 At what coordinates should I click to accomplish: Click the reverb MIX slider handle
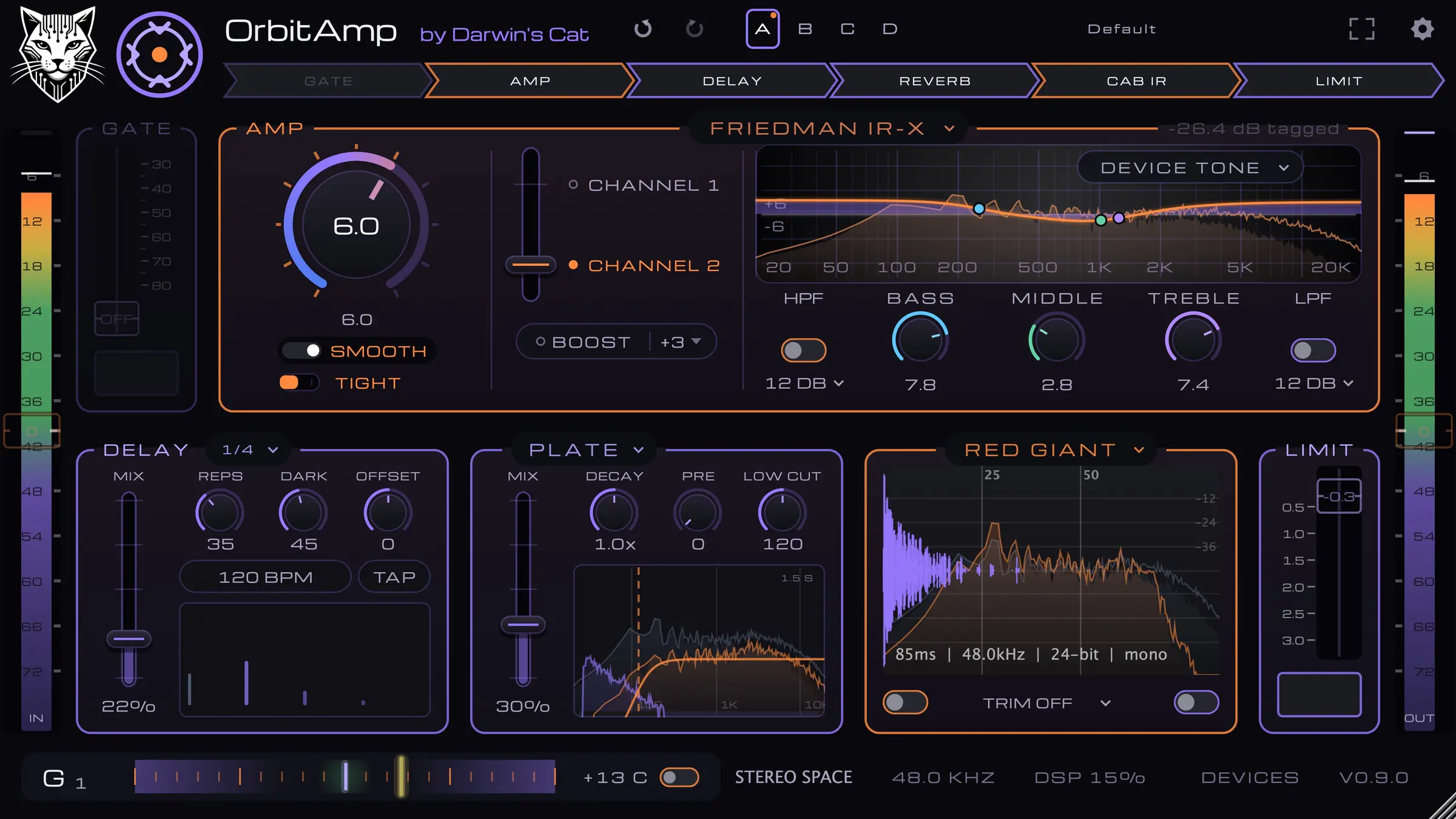[x=523, y=624]
